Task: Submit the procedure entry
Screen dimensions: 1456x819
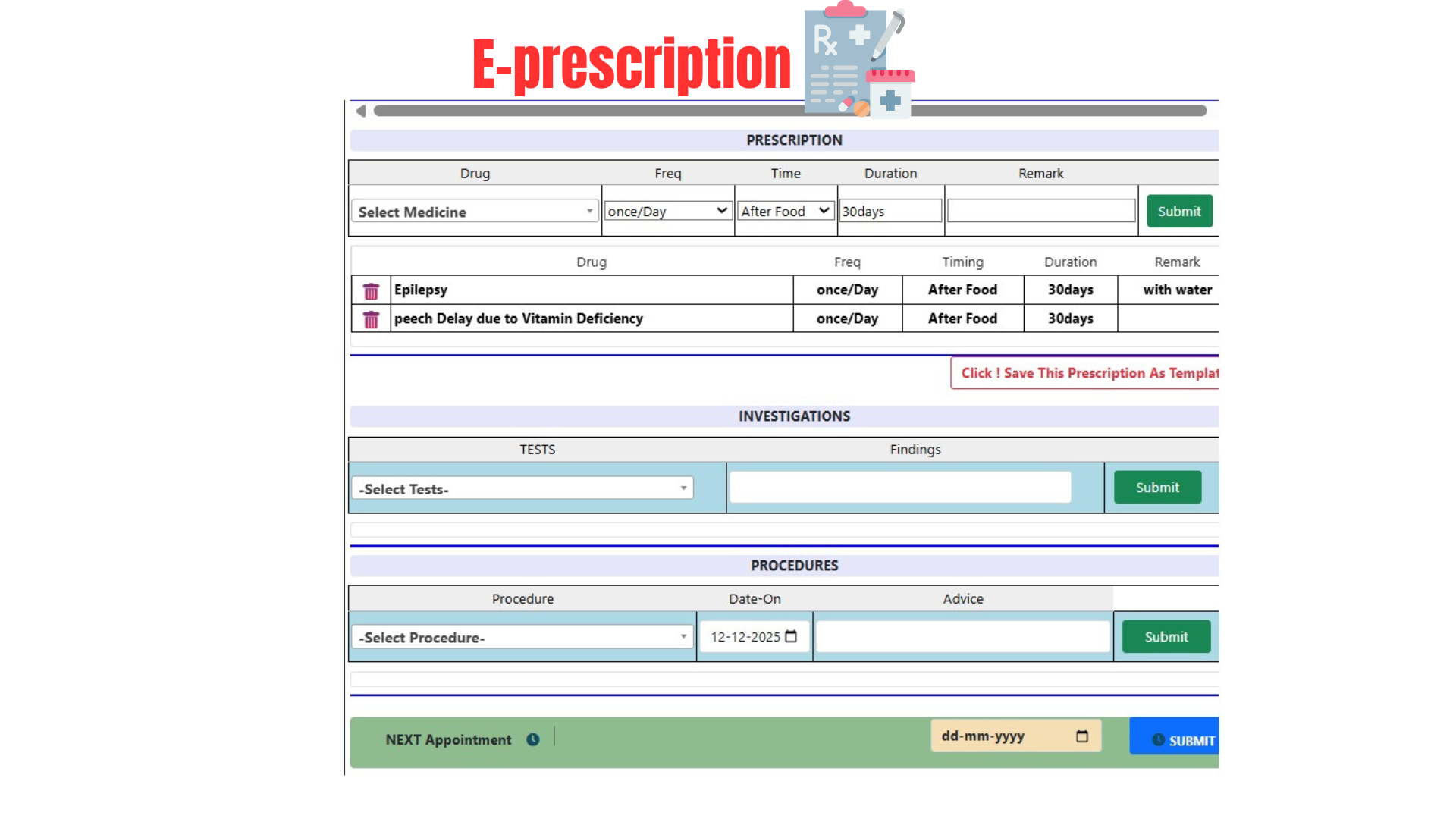Action: [x=1166, y=637]
